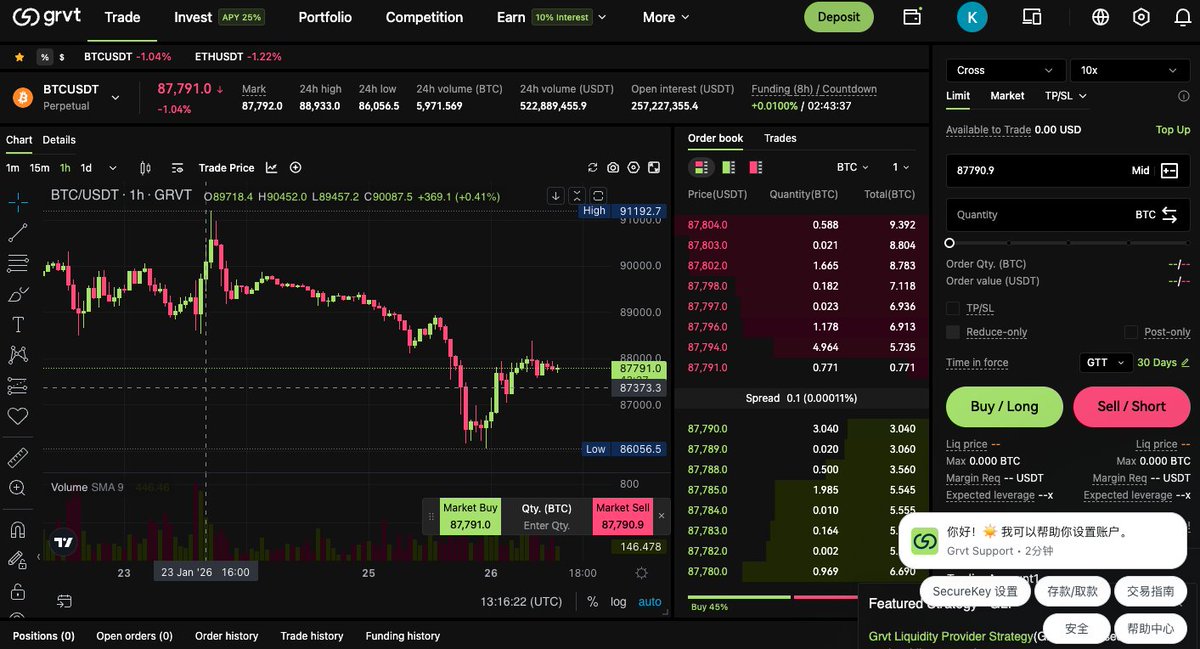Open the wallet icon in header
This screenshot has width=1200, height=649.
[912, 17]
